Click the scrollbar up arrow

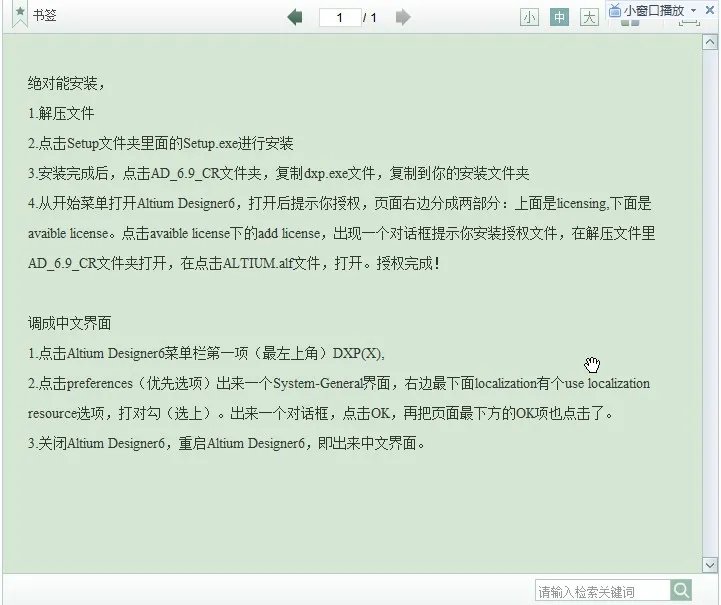710,43
